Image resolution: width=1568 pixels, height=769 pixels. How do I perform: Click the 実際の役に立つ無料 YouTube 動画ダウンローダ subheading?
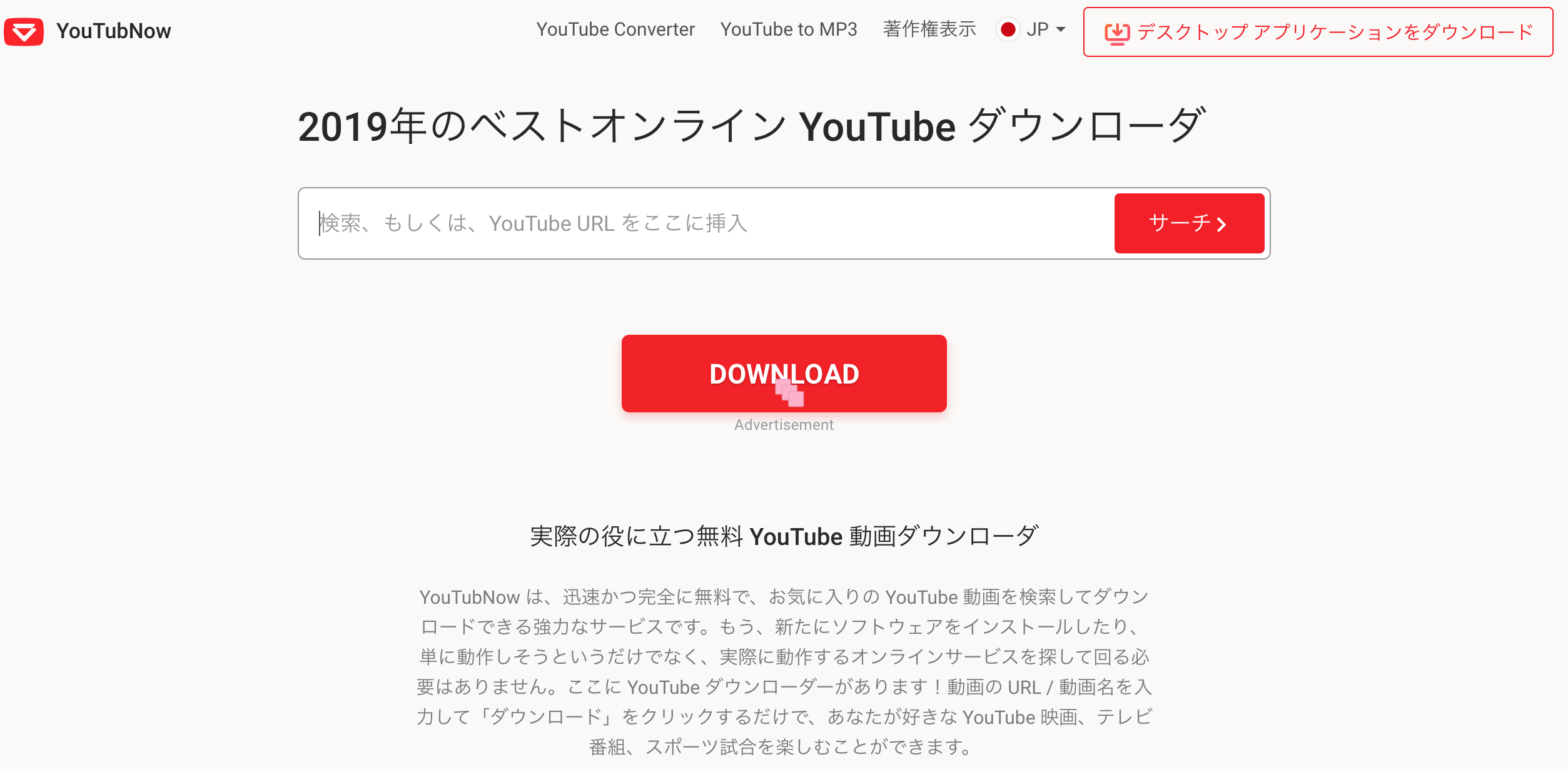(784, 536)
